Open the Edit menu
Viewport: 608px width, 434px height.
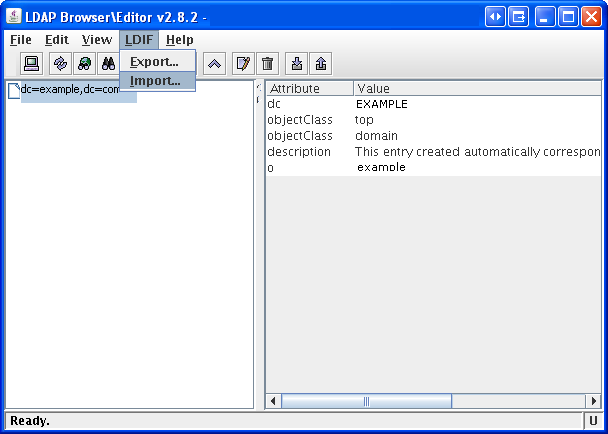57,40
